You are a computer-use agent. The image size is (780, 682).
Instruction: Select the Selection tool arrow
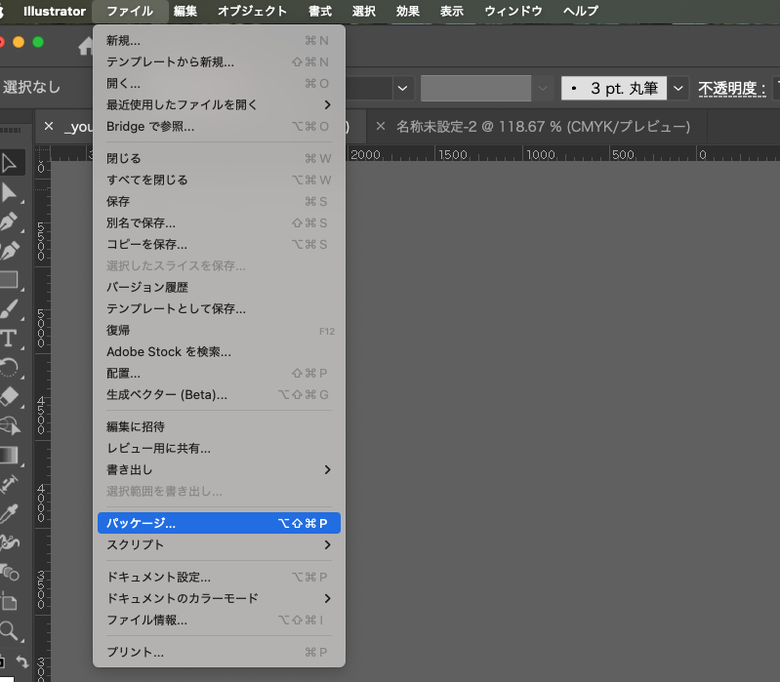[9, 163]
